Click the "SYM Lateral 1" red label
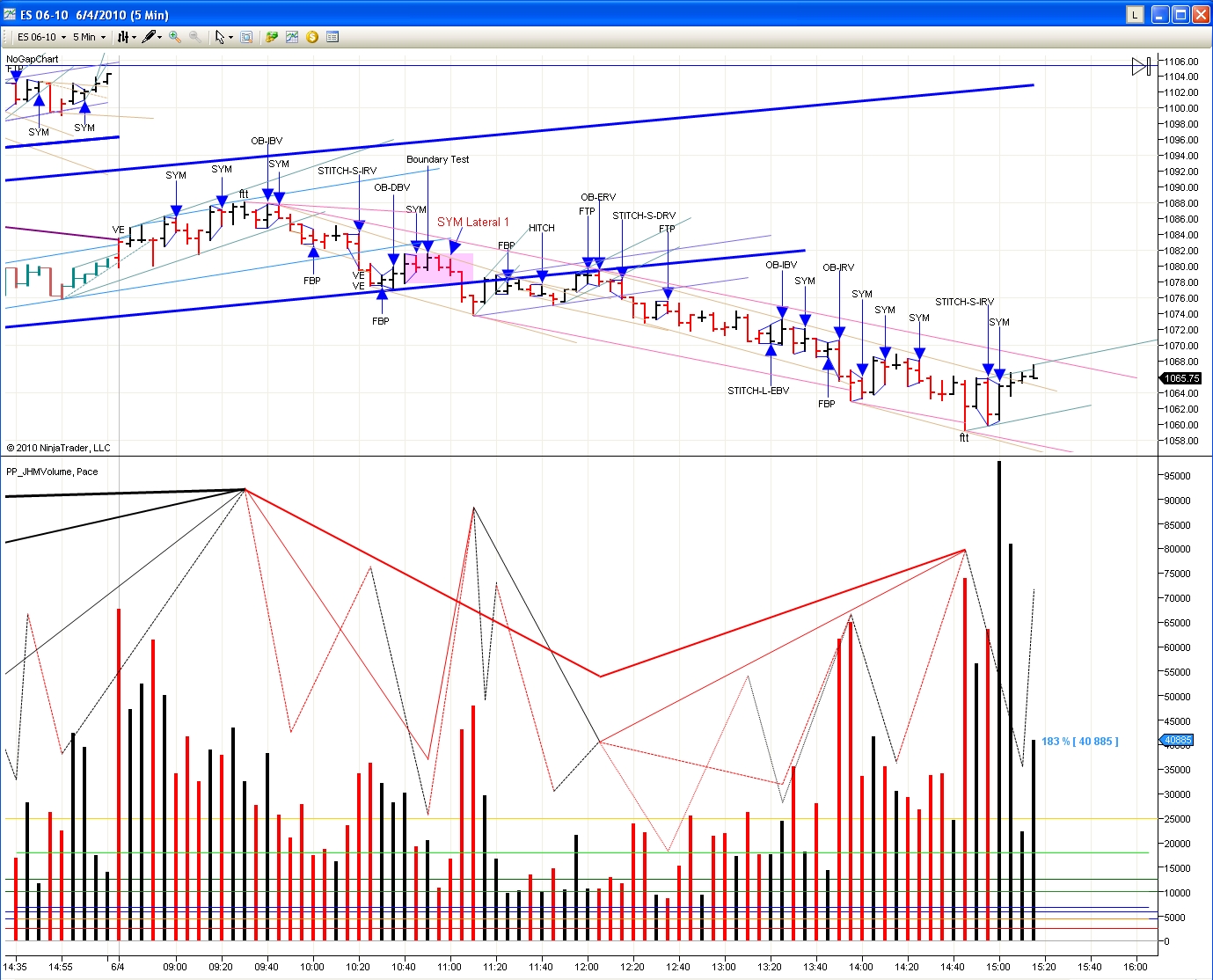 pos(473,222)
